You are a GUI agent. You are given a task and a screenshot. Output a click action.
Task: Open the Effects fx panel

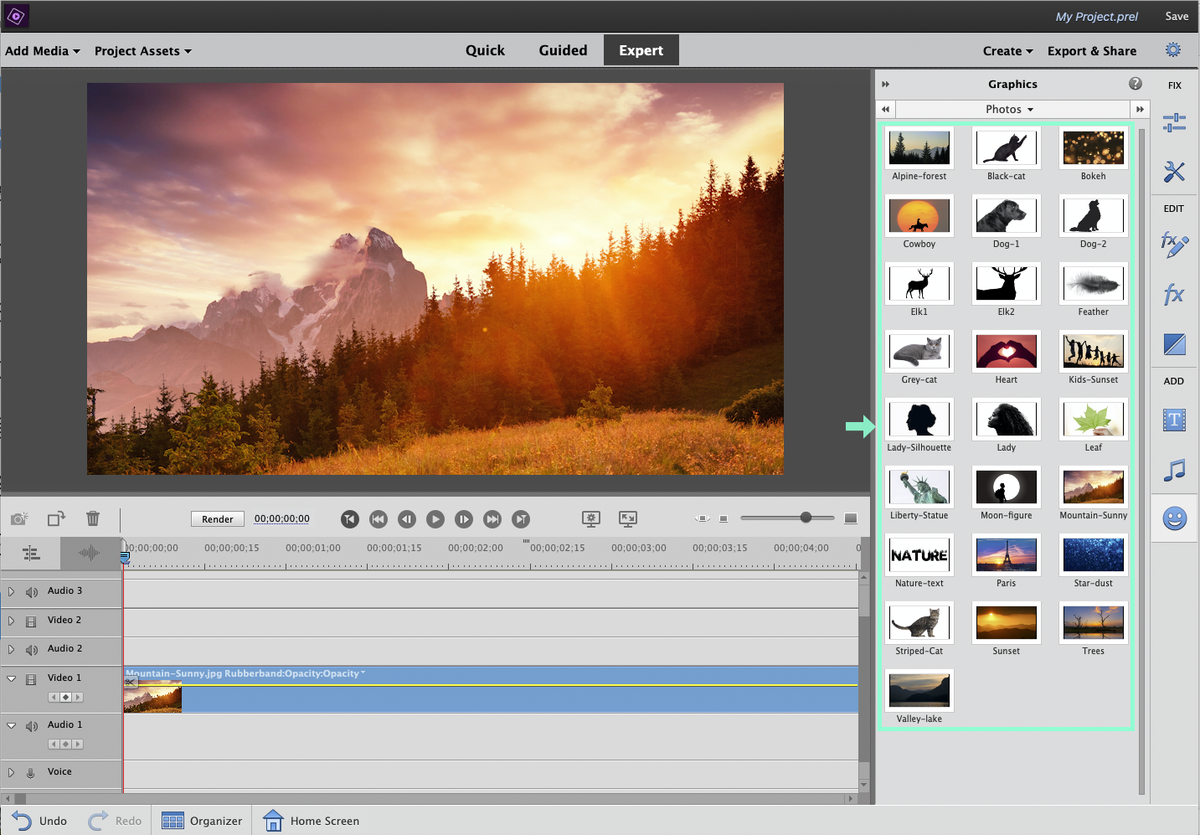coord(1174,295)
